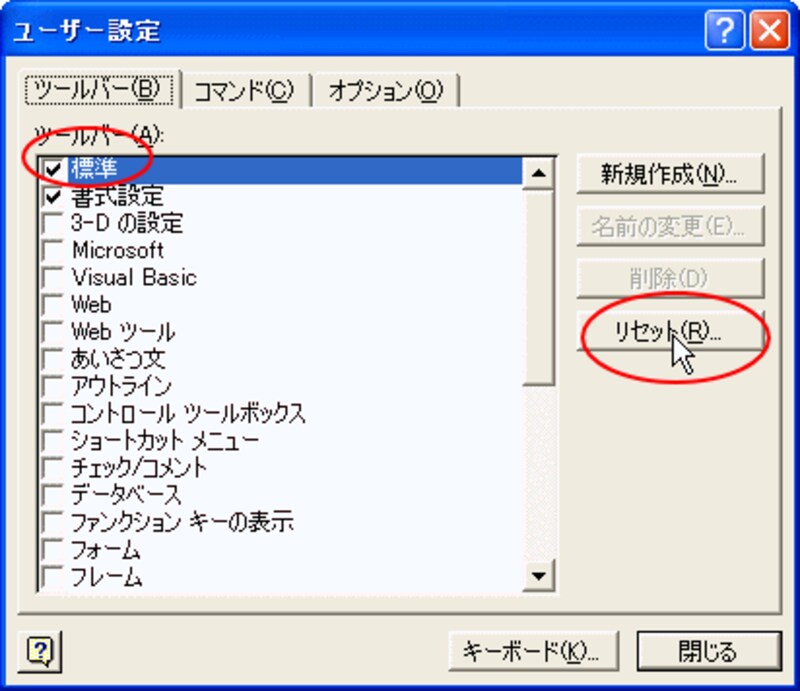Select the 標準 list row text
Screen dimensions: 800x691
tap(94, 169)
